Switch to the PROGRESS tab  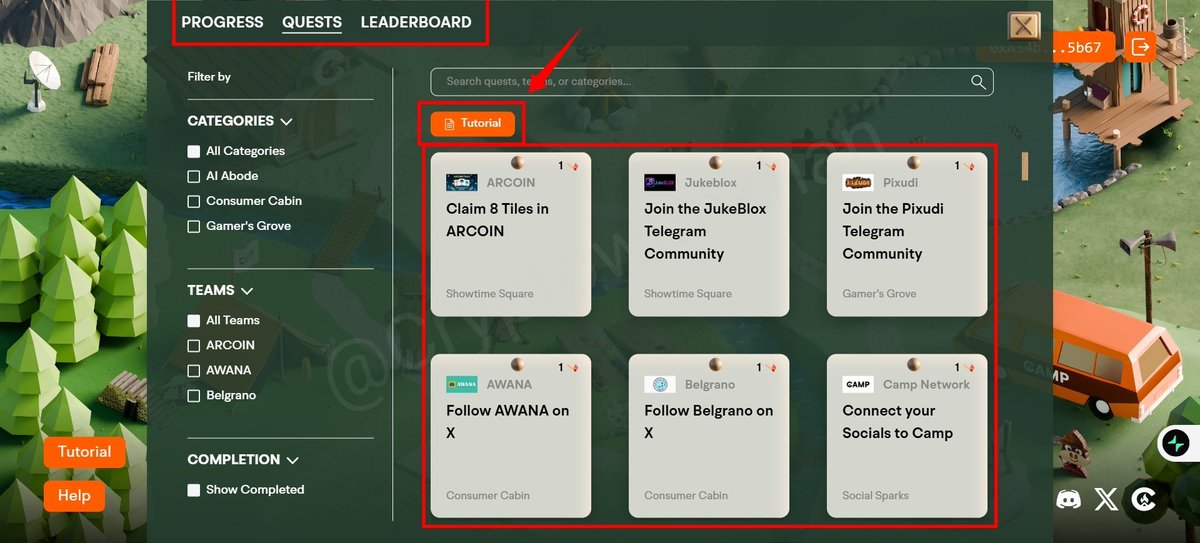[222, 22]
